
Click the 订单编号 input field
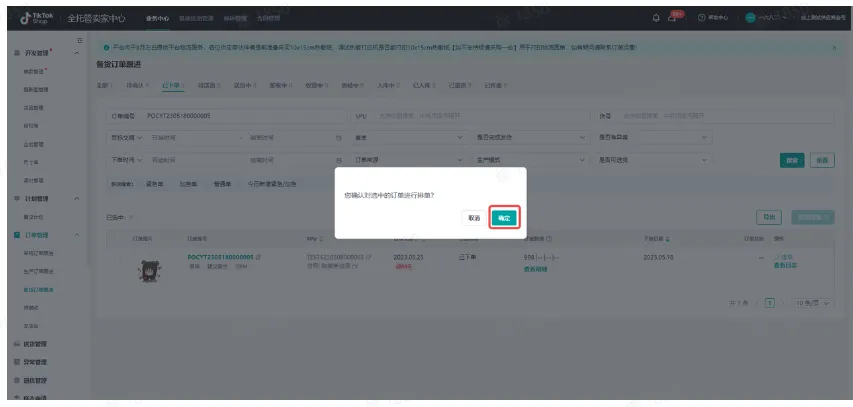pos(226,116)
